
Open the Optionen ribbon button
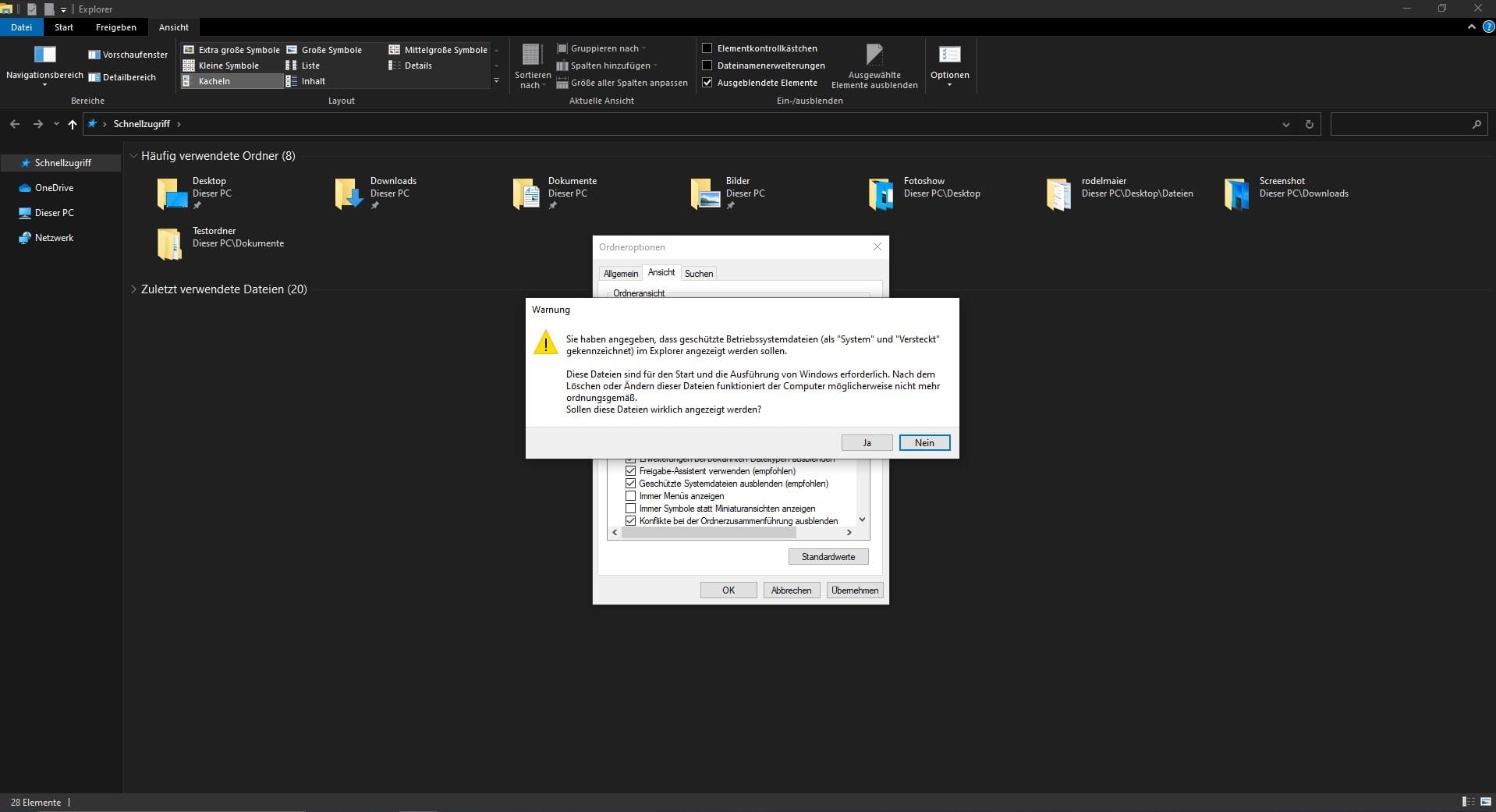(x=949, y=65)
